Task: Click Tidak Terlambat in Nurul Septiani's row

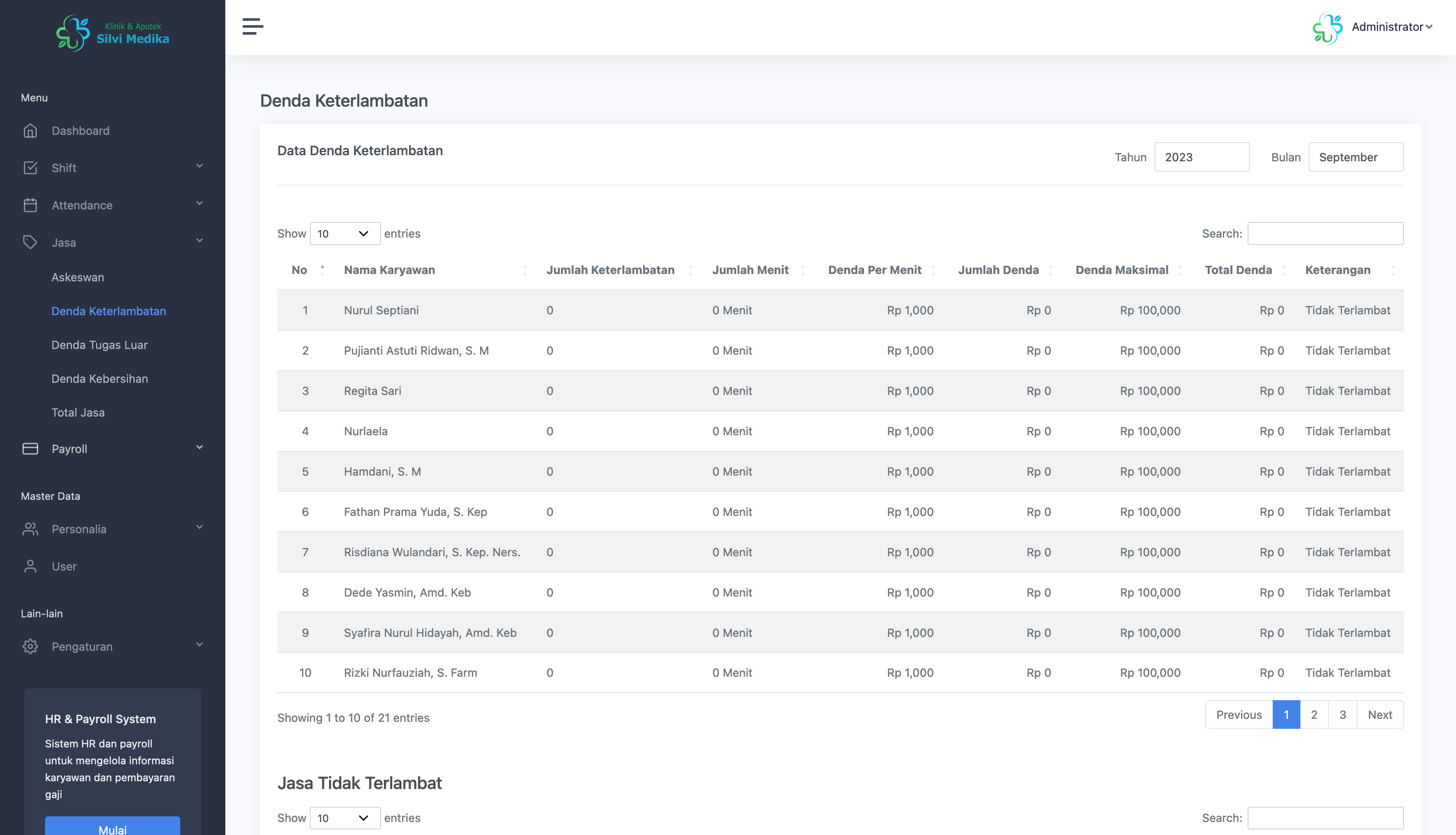Action: click(x=1348, y=310)
